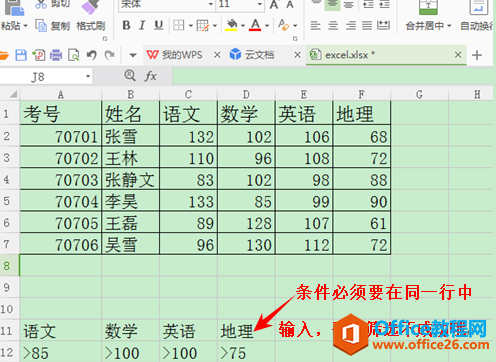This screenshot has height=362, width=496.
Task: Redo the last action
Action: (x=109, y=55)
